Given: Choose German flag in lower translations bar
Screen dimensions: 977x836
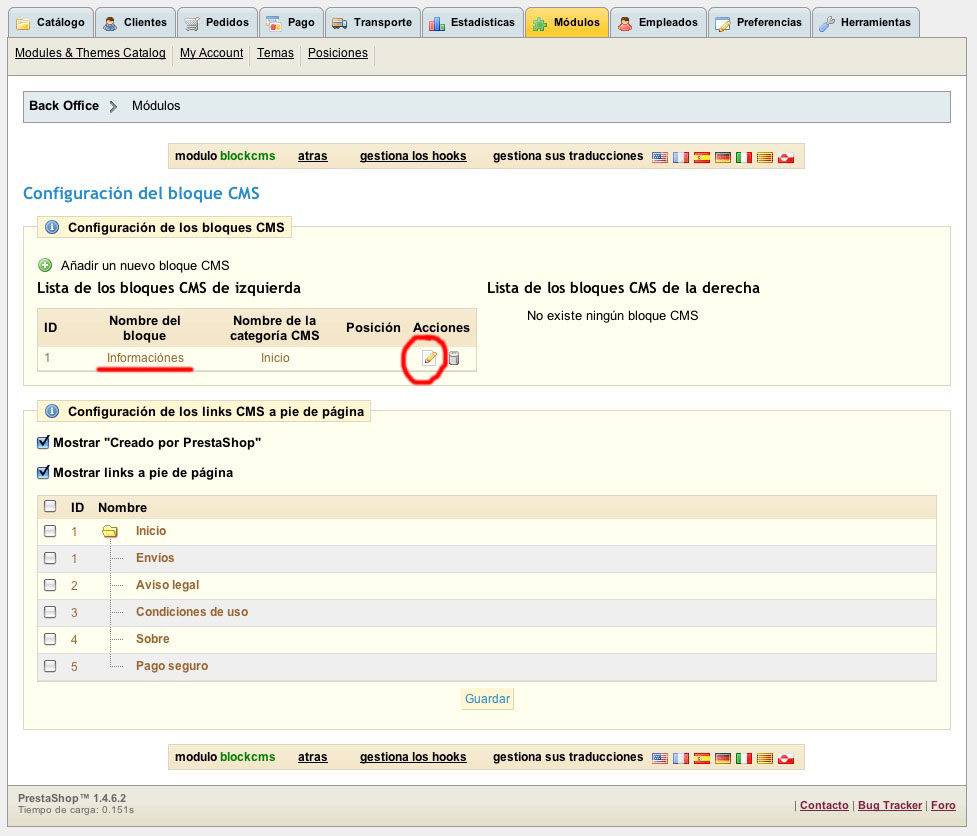Looking at the screenshot, I should [723, 758].
